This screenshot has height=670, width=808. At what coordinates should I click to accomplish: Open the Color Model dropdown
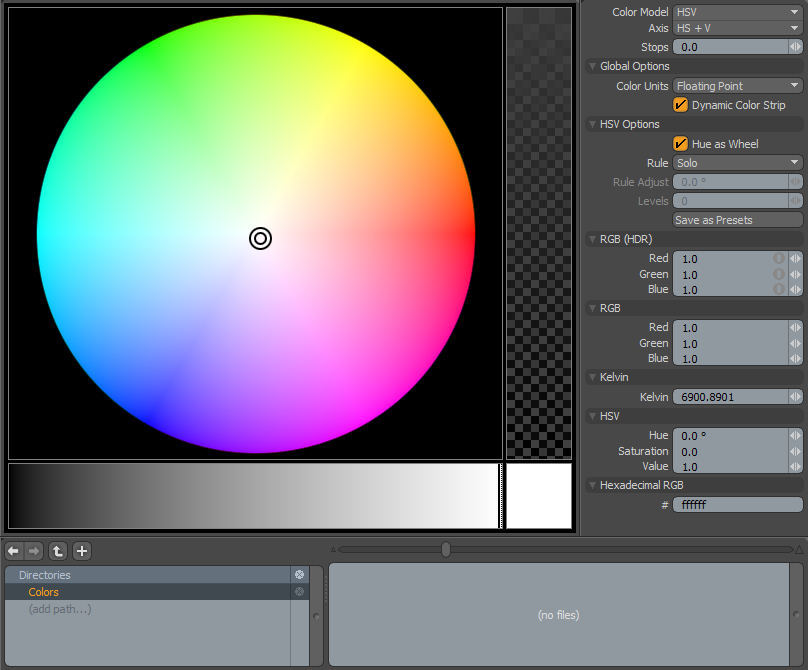(x=737, y=11)
